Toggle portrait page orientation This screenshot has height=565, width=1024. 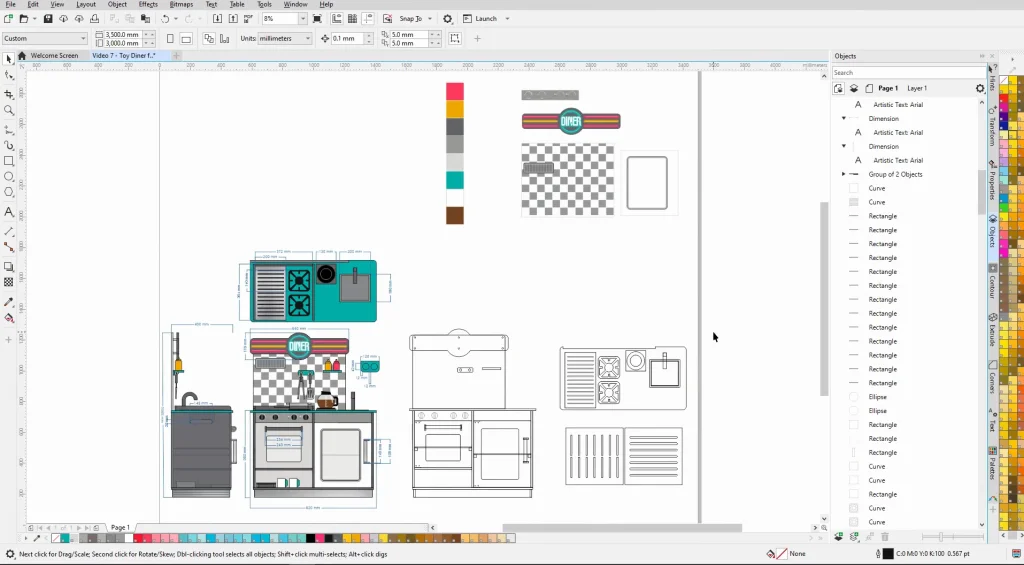170,39
